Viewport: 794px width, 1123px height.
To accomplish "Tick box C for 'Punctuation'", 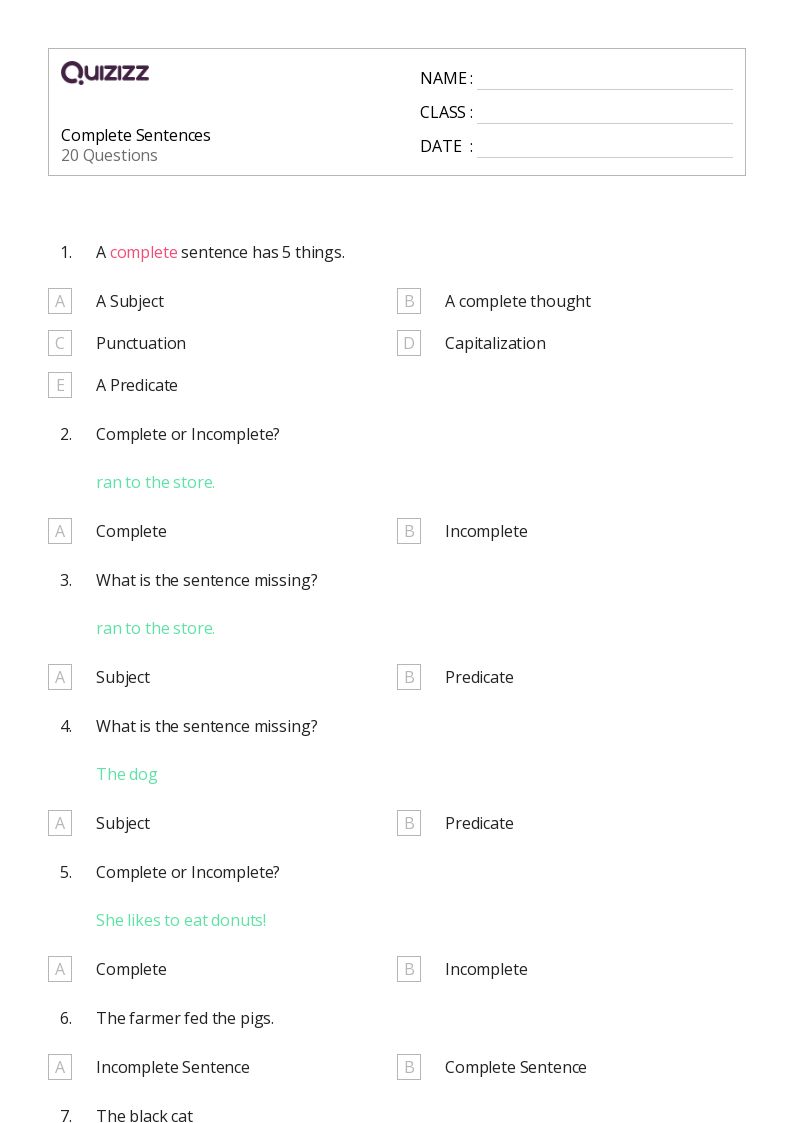I will 60,343.
